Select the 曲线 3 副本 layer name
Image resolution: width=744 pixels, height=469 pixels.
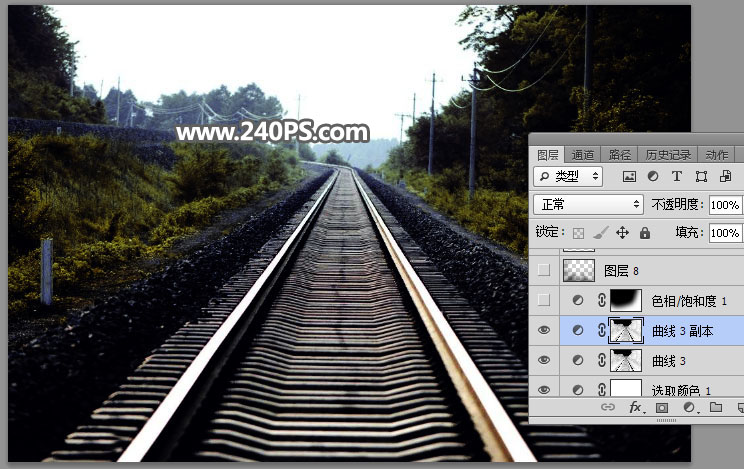tap(682, 331)
